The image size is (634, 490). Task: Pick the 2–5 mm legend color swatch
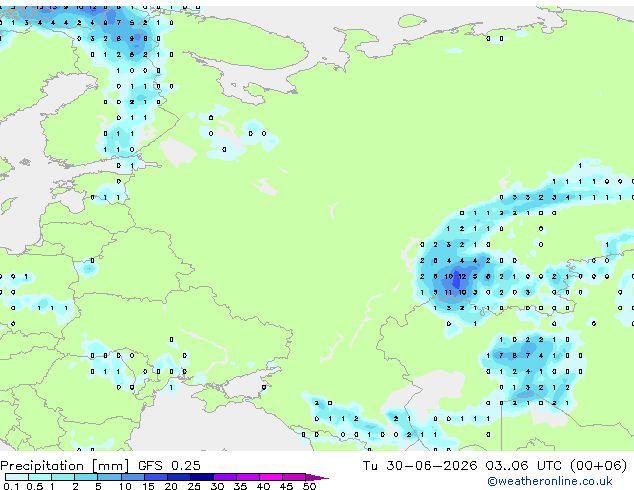(86, 477)
